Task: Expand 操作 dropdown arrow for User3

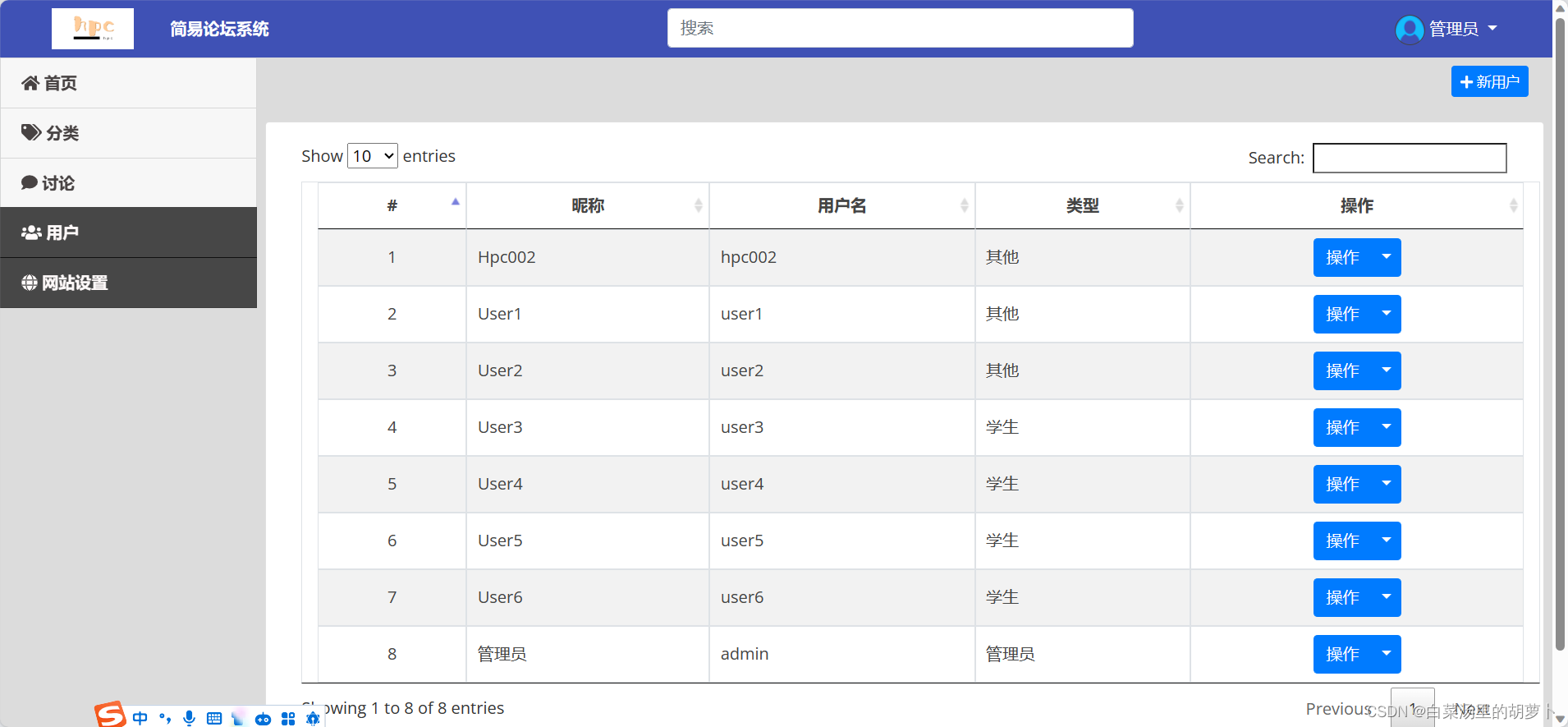Action: coord(1387,428)
